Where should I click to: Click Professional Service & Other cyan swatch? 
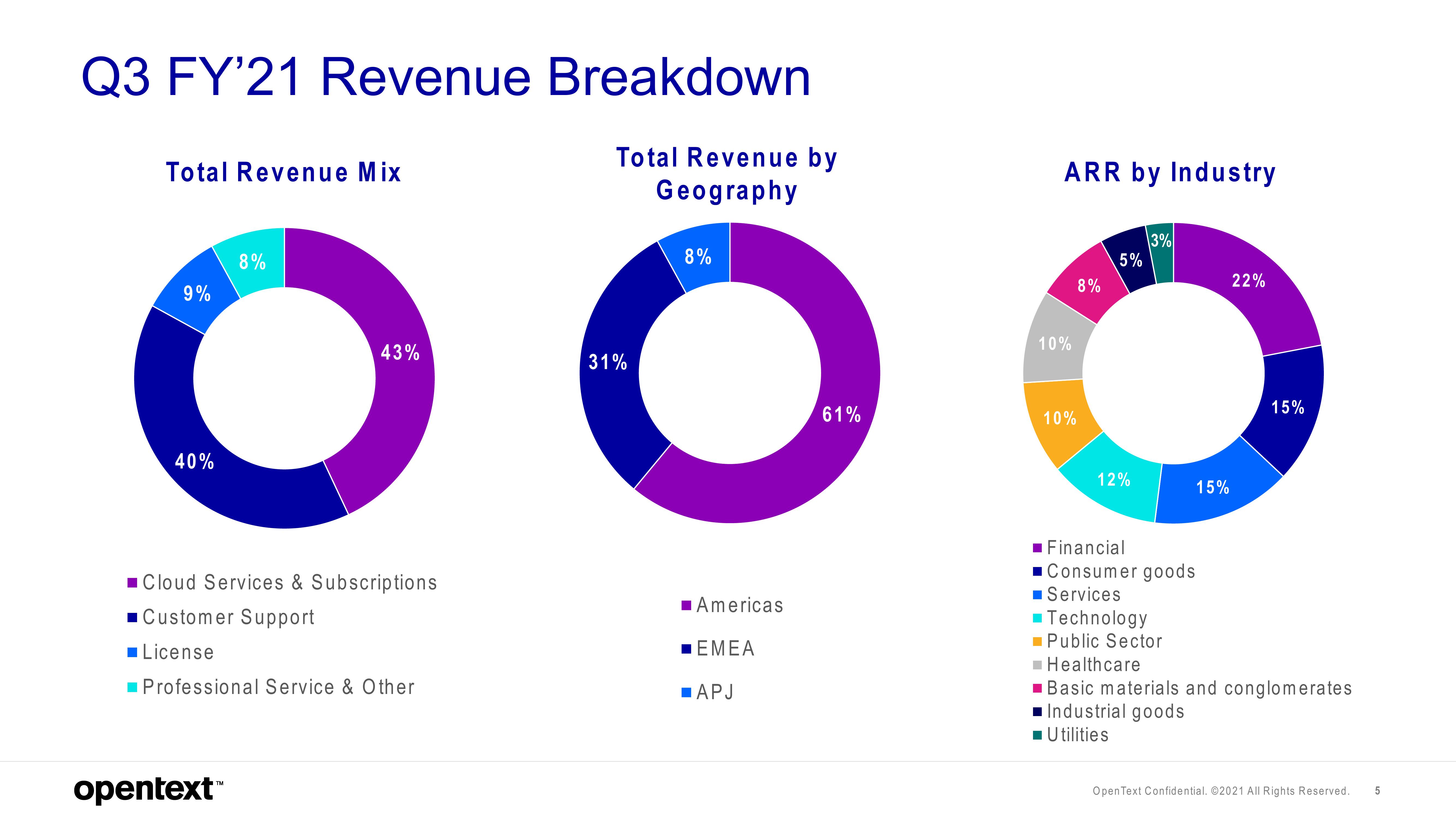tap(132, 688)
